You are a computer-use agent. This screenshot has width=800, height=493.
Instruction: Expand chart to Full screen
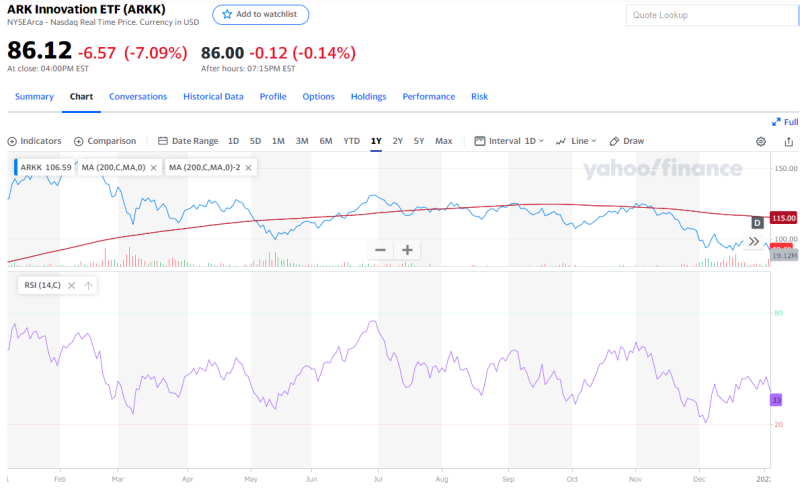tap(785, 122)
